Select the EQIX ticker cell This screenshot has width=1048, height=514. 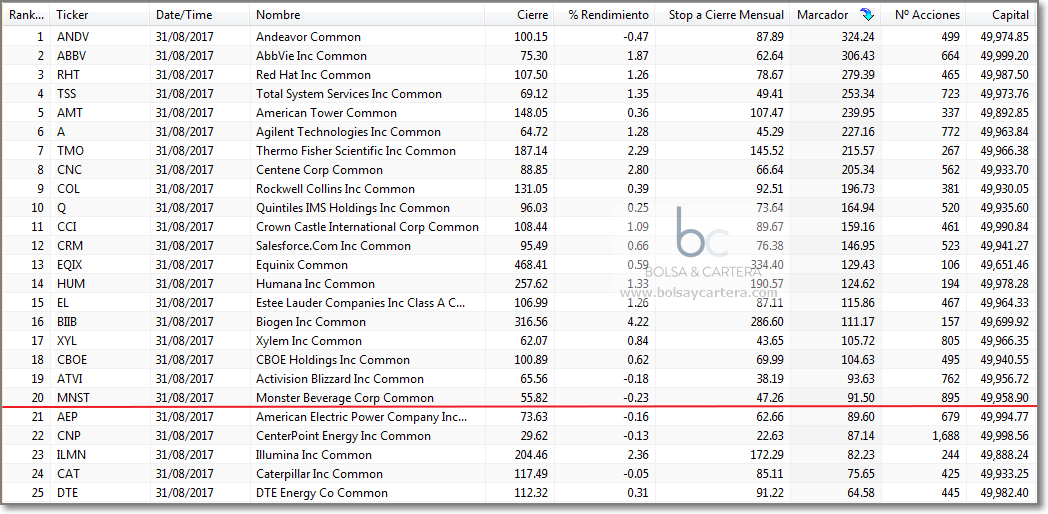pyautogui.click(x=69, y=265)
